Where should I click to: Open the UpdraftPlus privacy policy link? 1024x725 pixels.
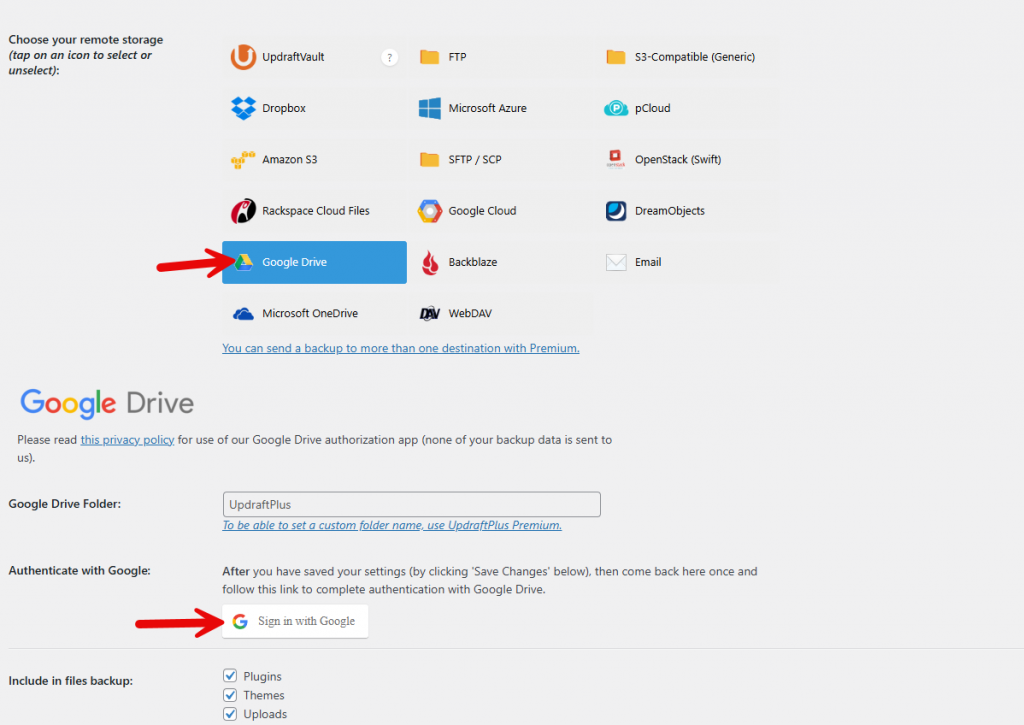pyautogui.click(x=127, y=439)
